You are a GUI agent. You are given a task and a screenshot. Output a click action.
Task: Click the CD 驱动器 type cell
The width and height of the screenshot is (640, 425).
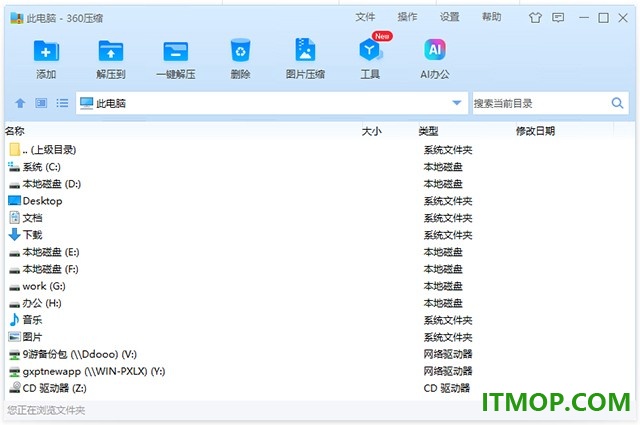tap(447, 388)
